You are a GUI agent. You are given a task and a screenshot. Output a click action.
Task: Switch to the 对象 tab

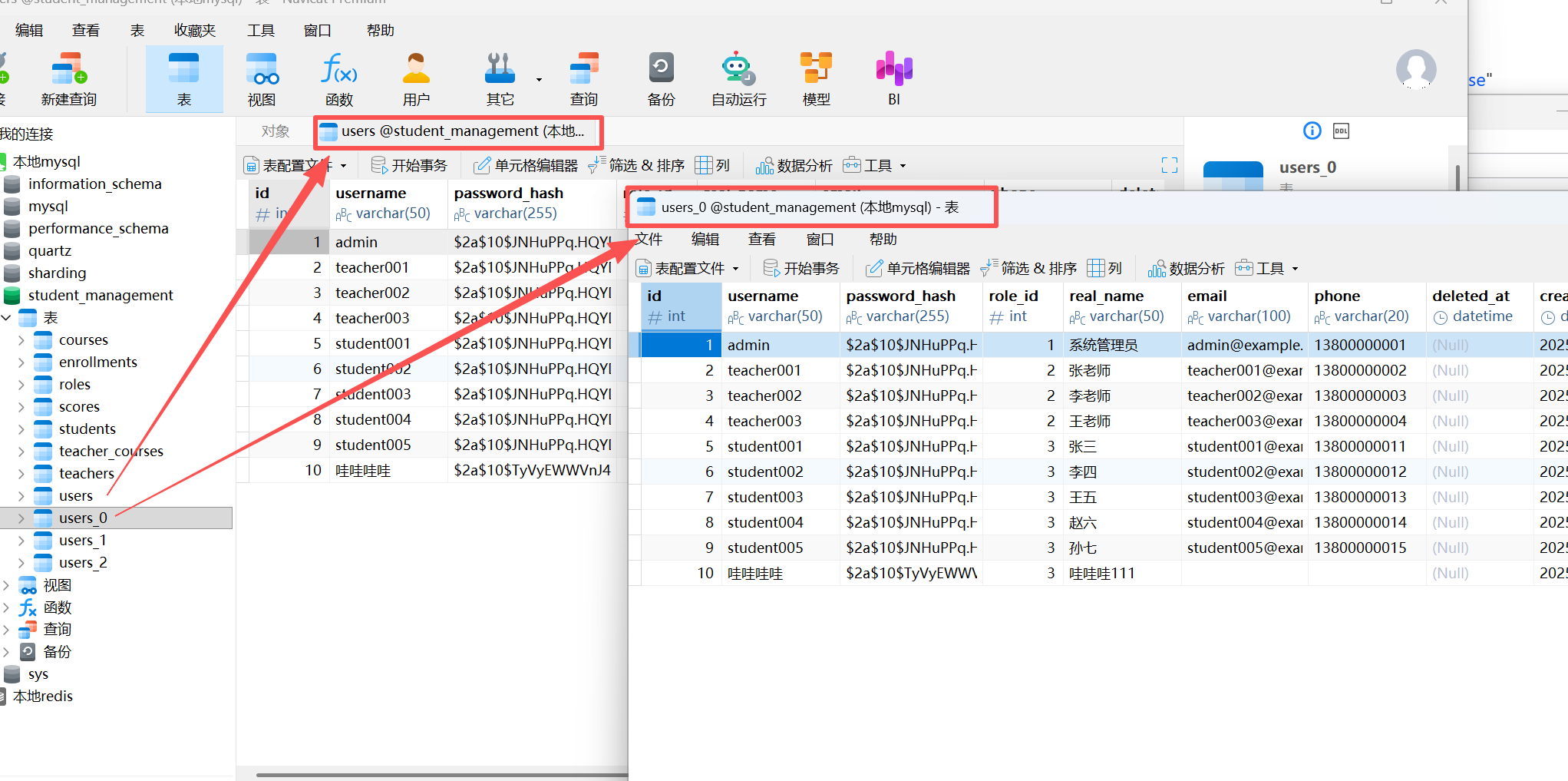[275, 131]
